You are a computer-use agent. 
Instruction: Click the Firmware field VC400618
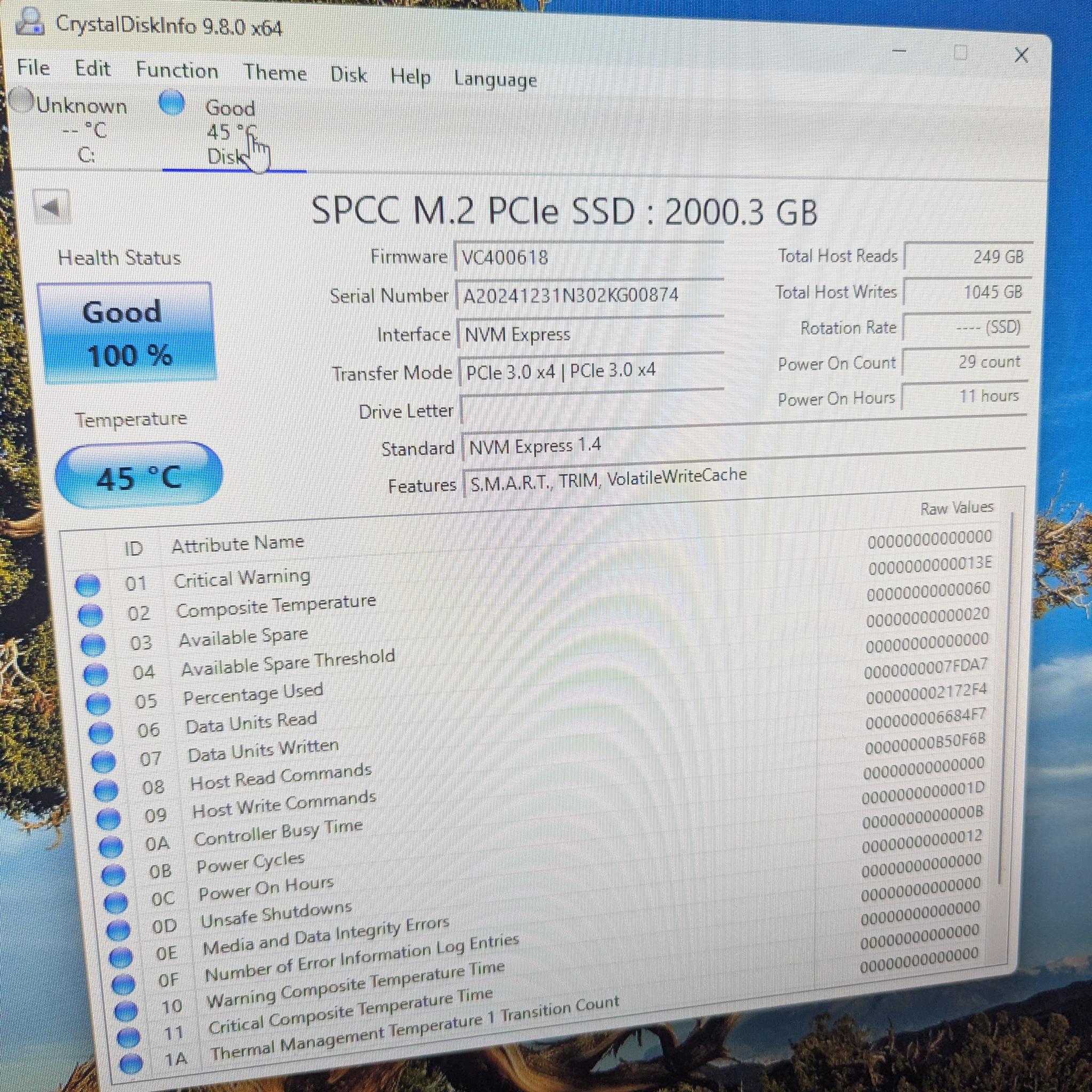590,258
